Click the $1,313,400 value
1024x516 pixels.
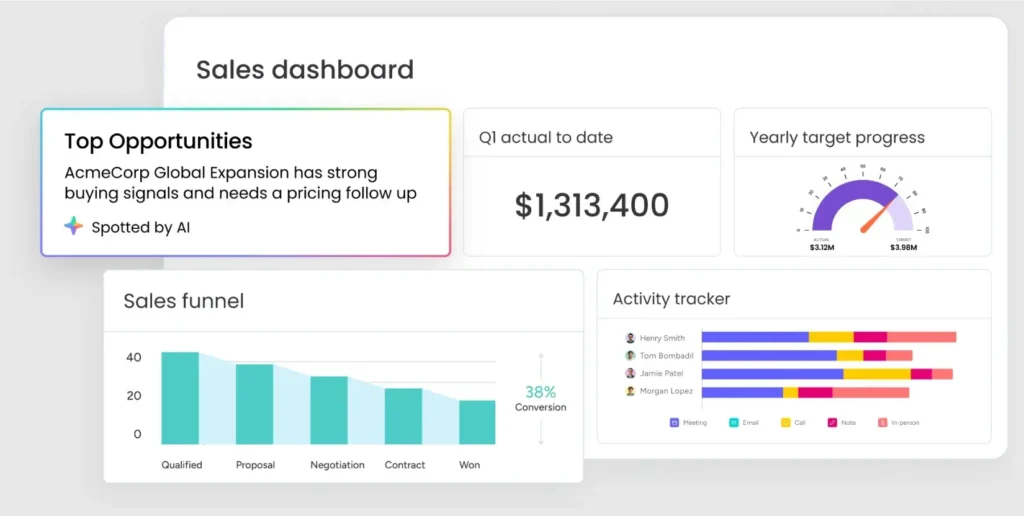point(592,205)
